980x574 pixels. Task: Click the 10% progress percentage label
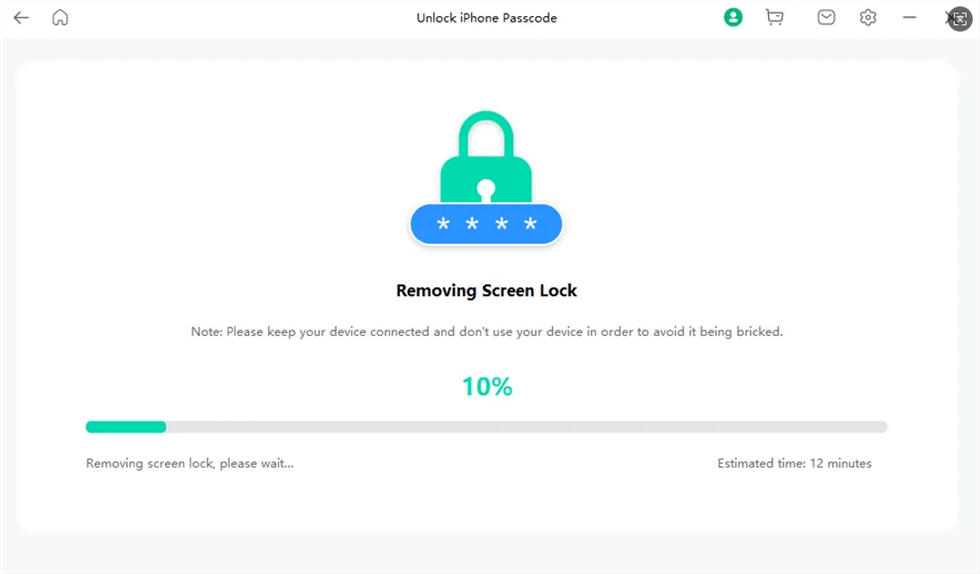(487, 387)
